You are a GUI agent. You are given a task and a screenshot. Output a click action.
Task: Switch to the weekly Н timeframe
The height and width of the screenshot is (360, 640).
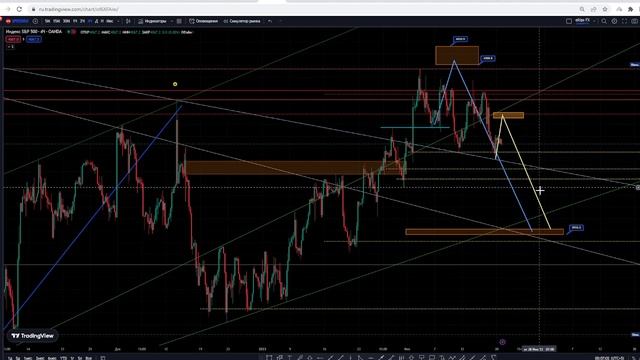[x=102, y=21]
